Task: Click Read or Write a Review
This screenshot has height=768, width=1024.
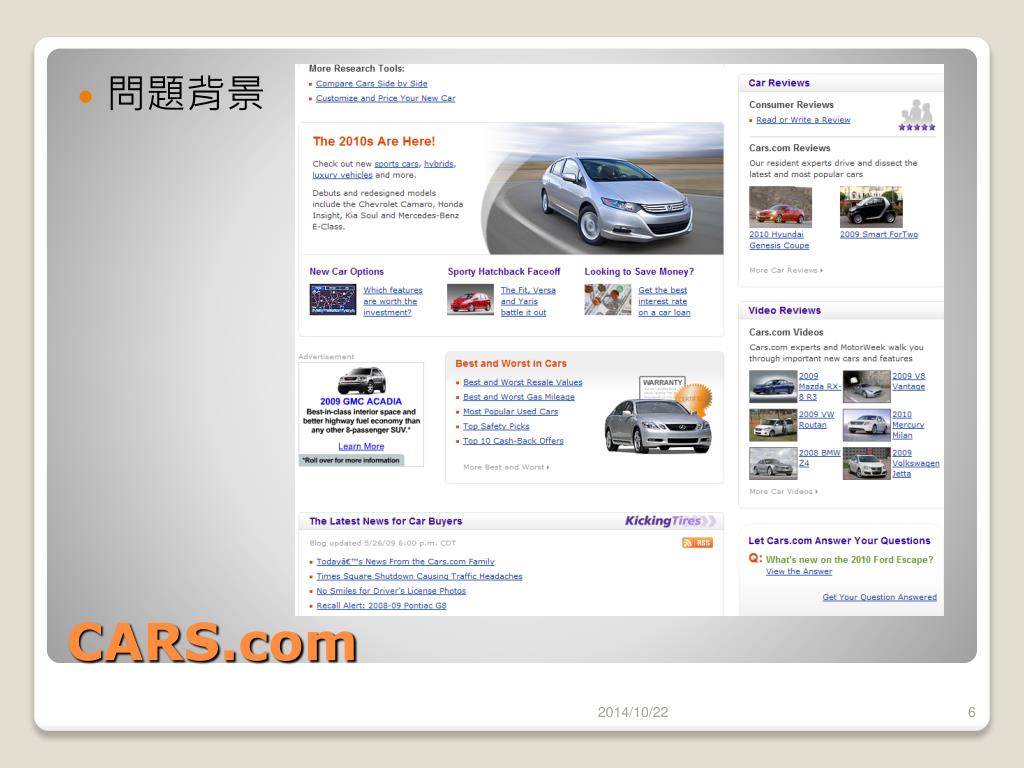Action: (x=803, y=120)
